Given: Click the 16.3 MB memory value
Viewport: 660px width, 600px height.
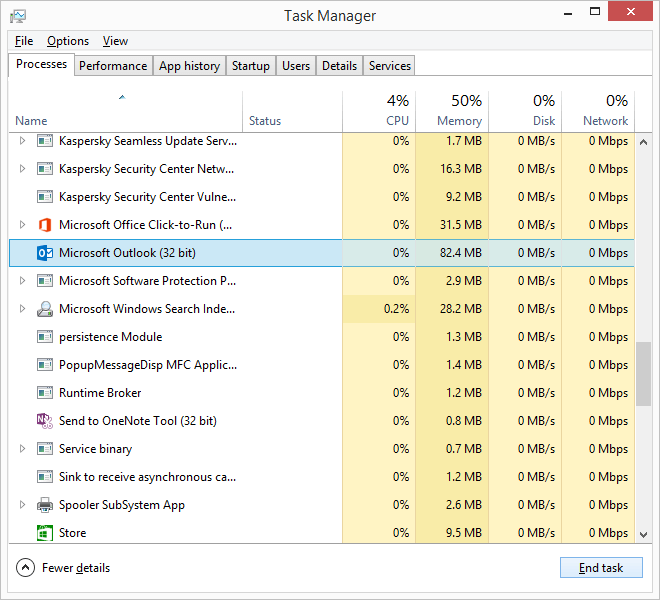Looking at the screenshot, I should pos(461,169).
